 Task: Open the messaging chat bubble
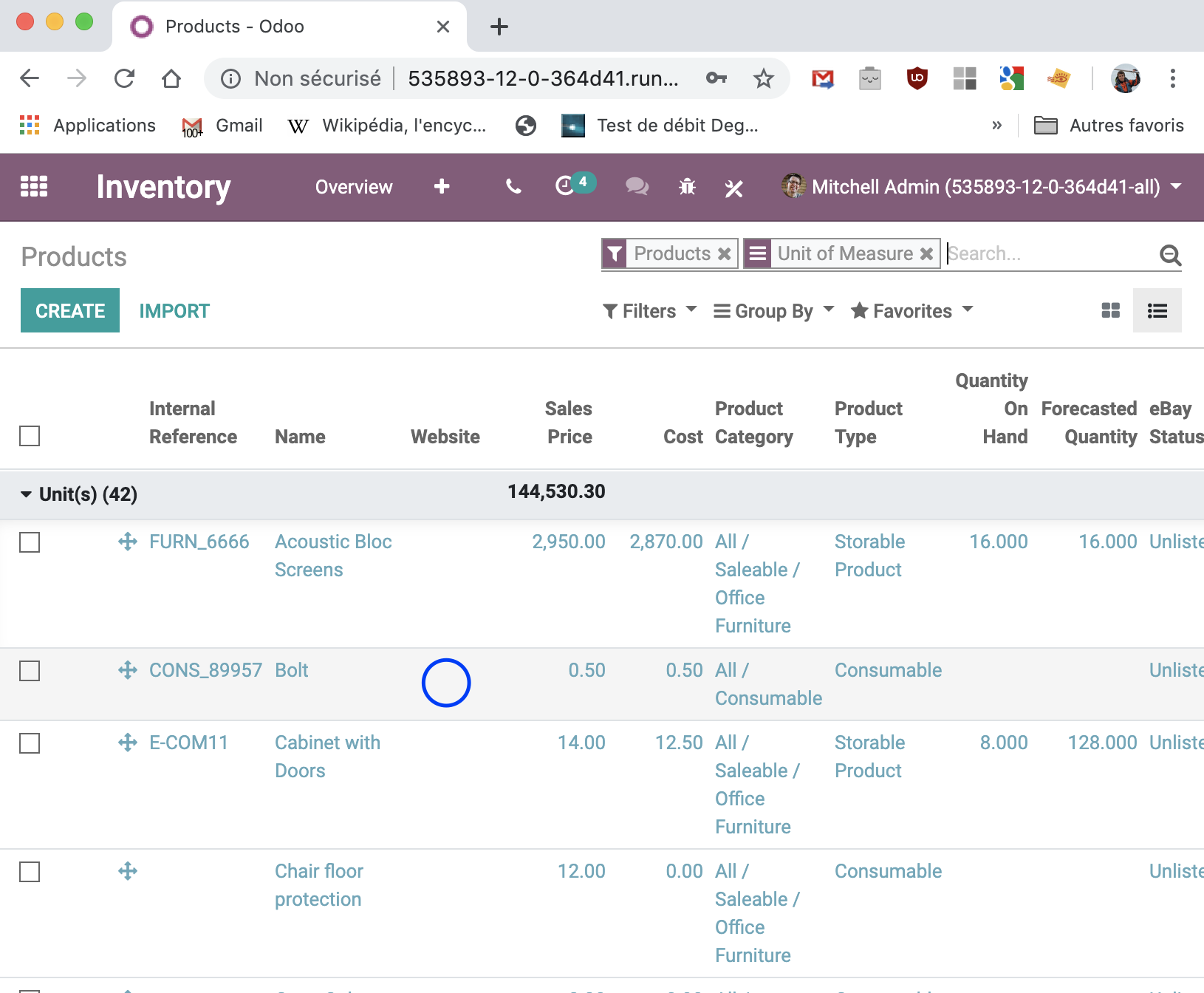click(x=637, y=187)
